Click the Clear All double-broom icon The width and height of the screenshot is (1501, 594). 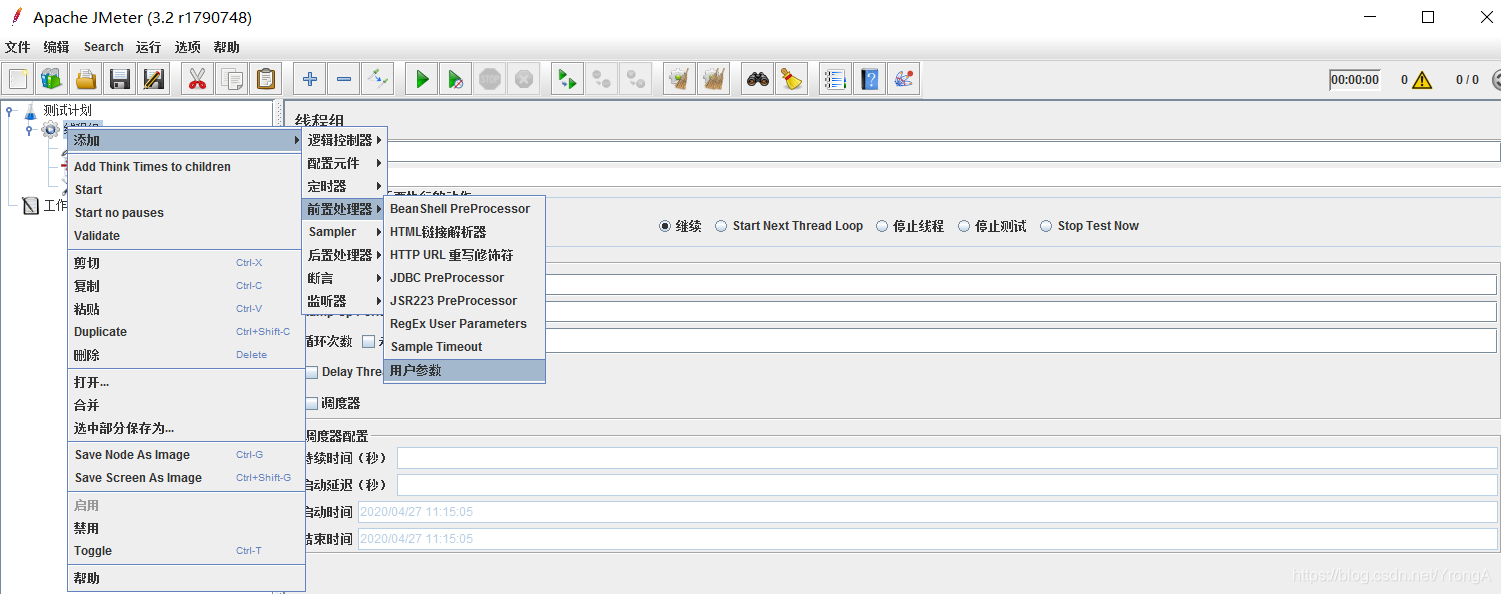click(713, 78)
